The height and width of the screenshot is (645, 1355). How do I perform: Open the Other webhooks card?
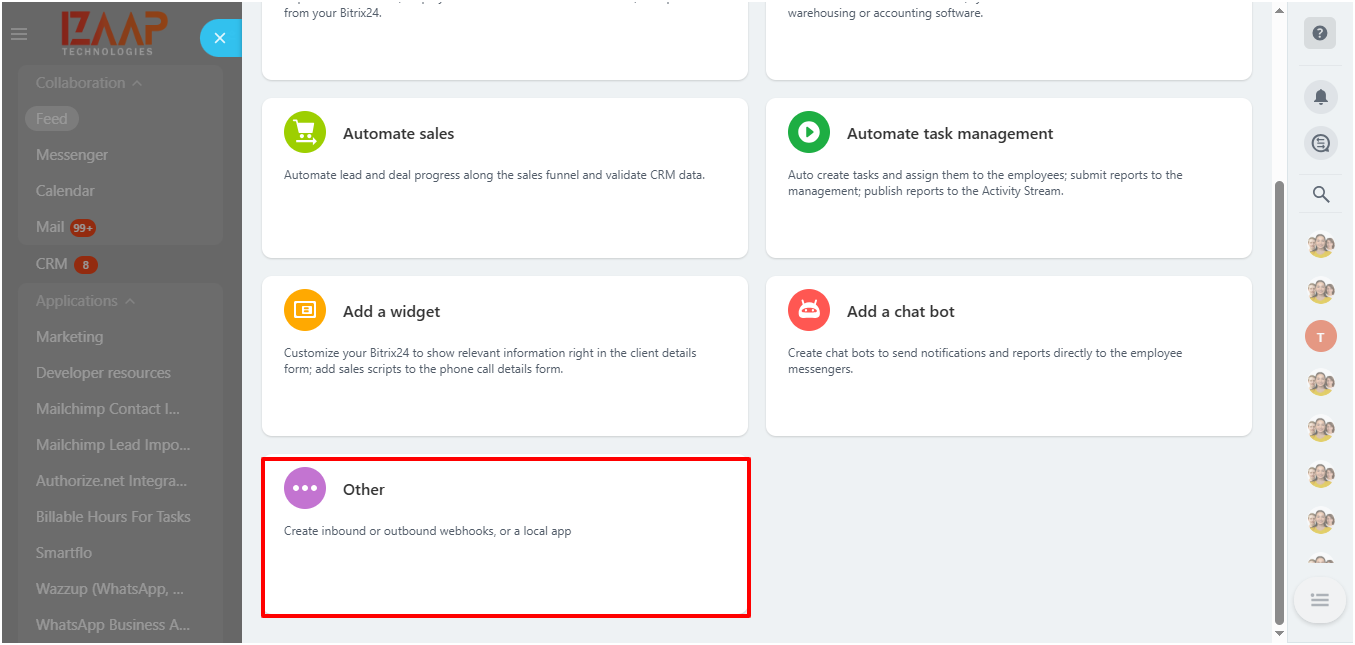pos(506,538)
